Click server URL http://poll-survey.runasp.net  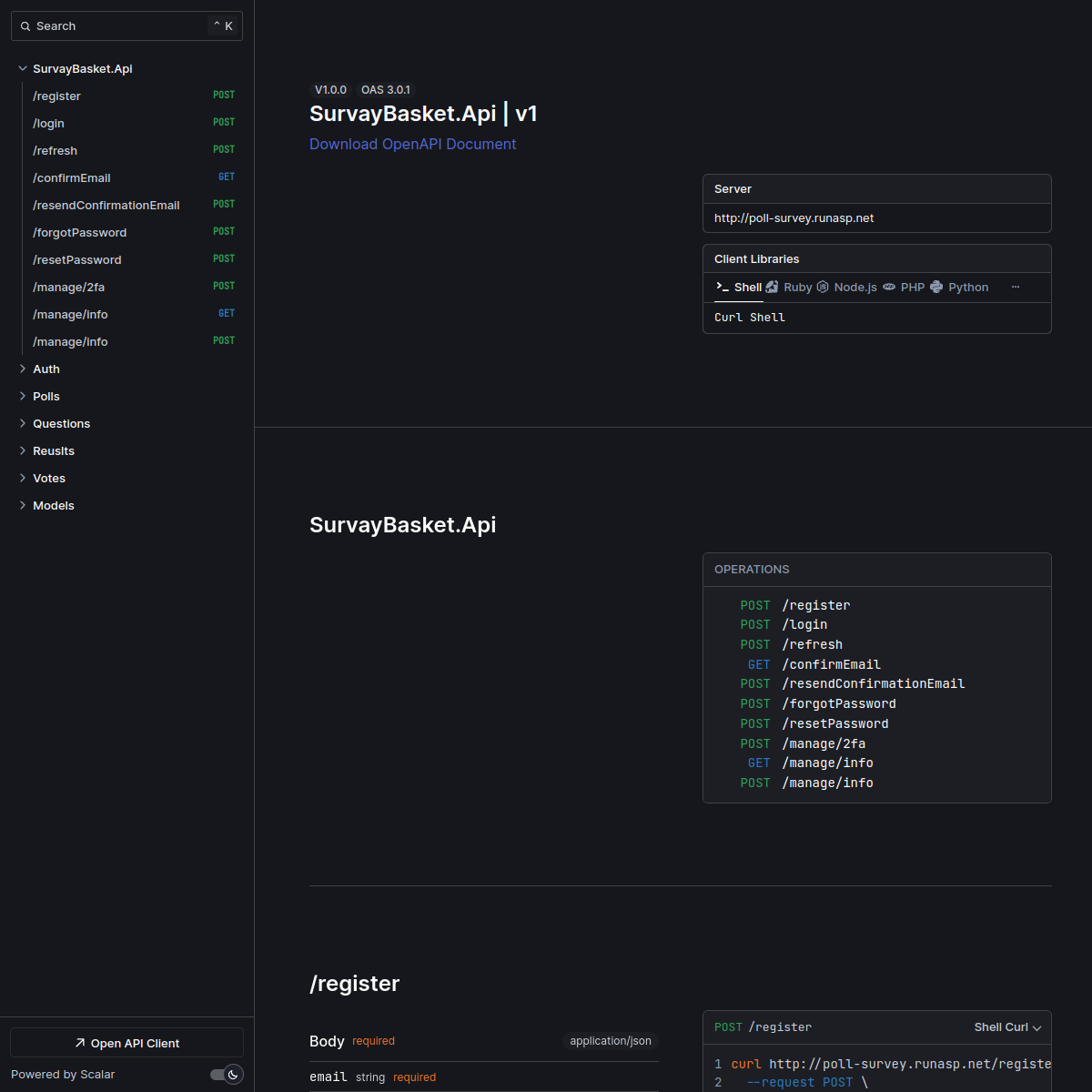794,218
